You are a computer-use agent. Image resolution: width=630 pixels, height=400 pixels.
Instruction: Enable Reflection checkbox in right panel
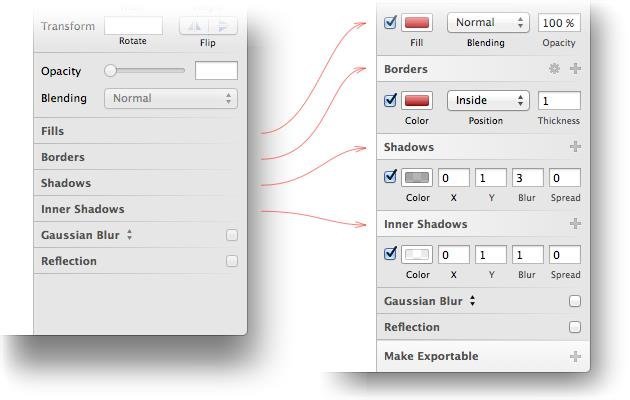pos(575,327)
